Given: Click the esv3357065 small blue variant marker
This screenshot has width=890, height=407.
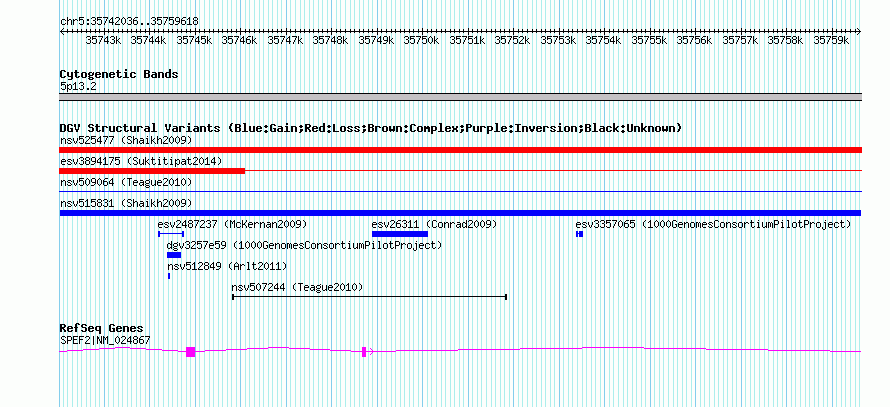Looking at the screenshot, I should [580, 234].
